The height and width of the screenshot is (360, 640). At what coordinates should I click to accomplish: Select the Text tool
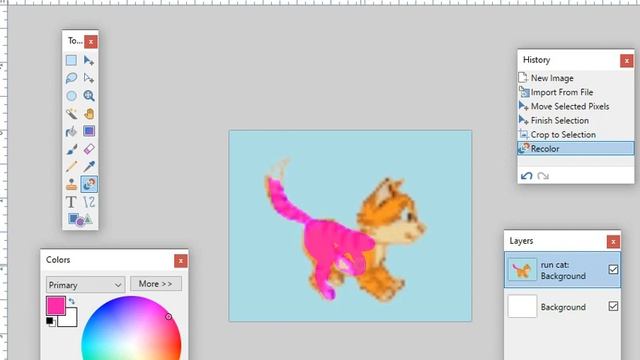click(x=71, y=202)
